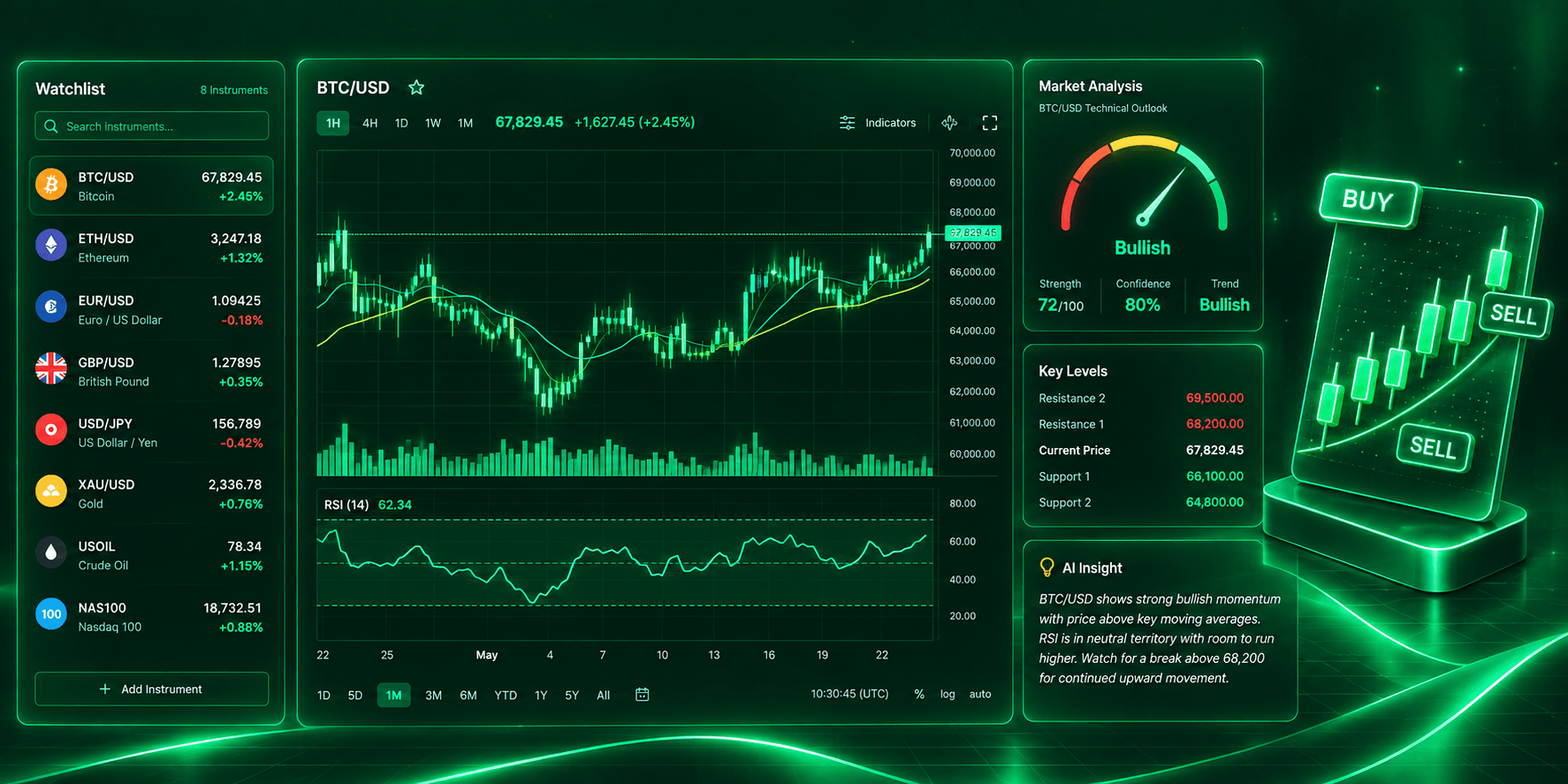
Task: Click the Japan flag USD/JPY icon
Action: tap(51, 430)
